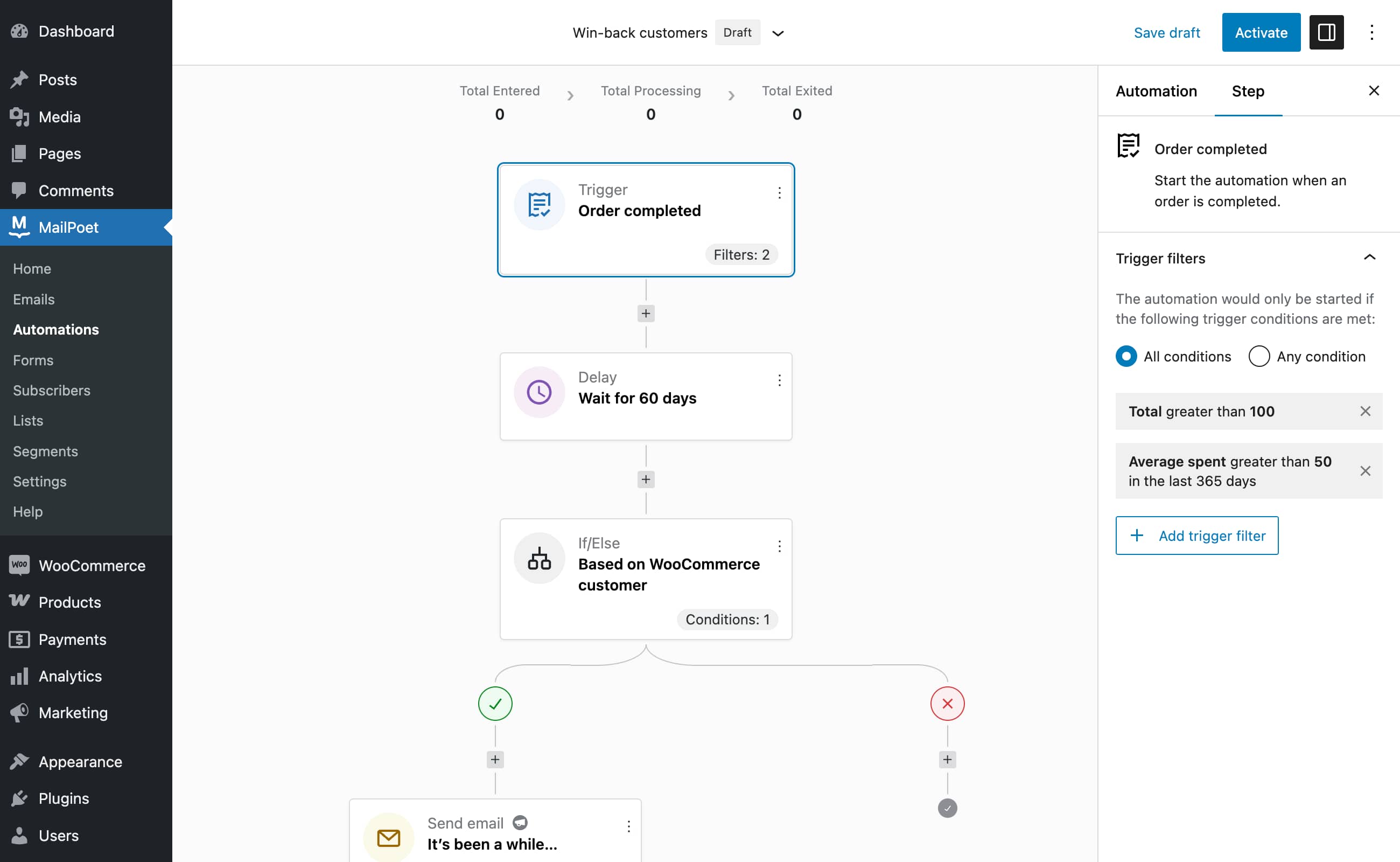Click the clock icon on the Delay step
This screenshot has height=862, width=1400.
[x=538, y=392]
